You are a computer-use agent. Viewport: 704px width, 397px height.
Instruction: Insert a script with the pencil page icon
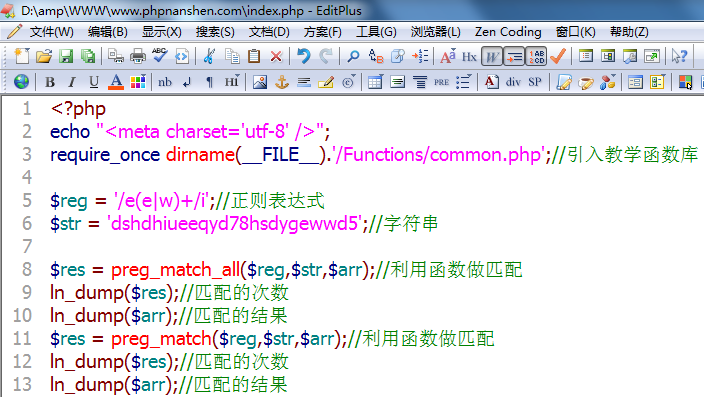pos(563,82)
